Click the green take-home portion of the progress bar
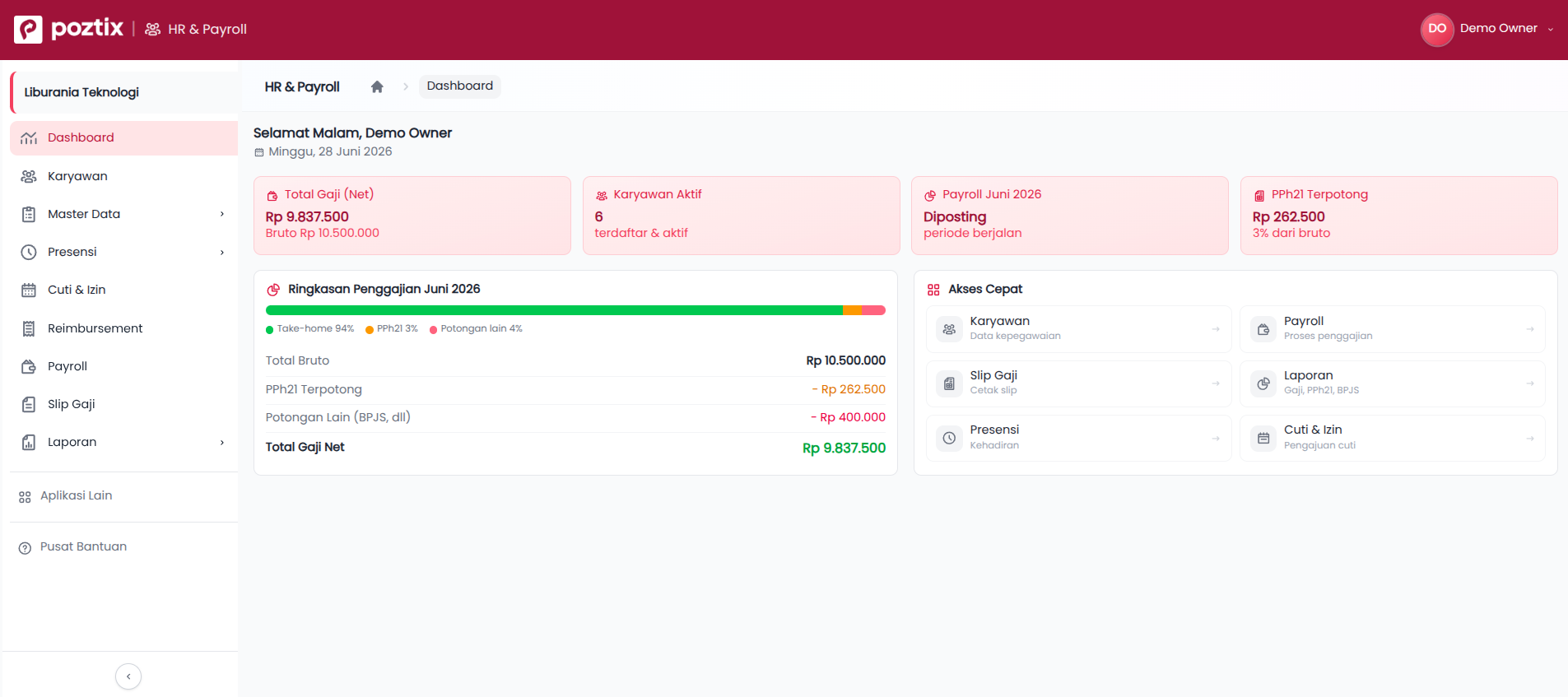 click(x=554, y=310)
